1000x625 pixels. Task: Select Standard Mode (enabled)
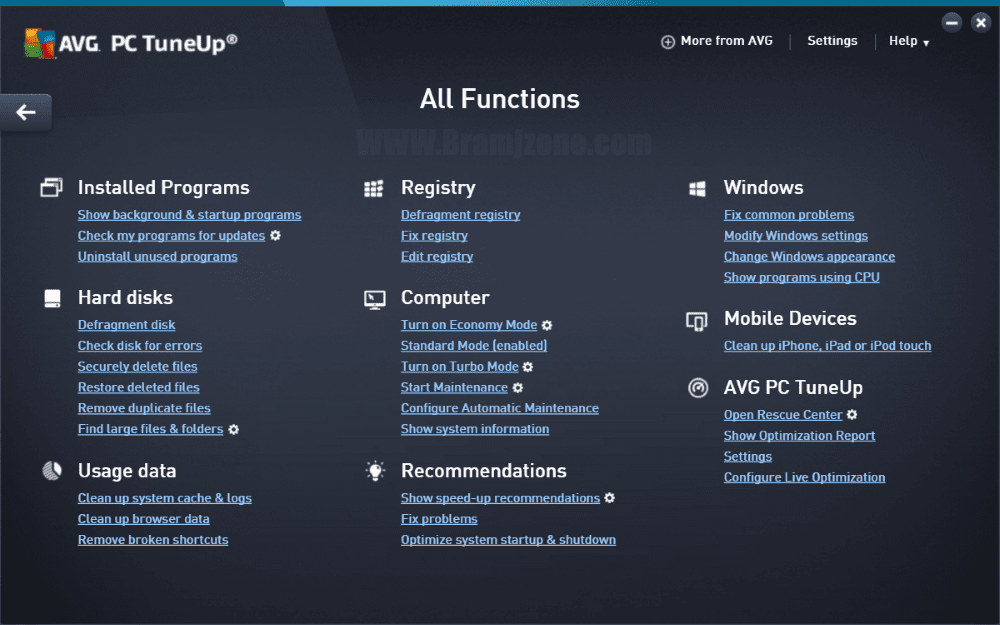pyautogui.click(x=474, y=346)
